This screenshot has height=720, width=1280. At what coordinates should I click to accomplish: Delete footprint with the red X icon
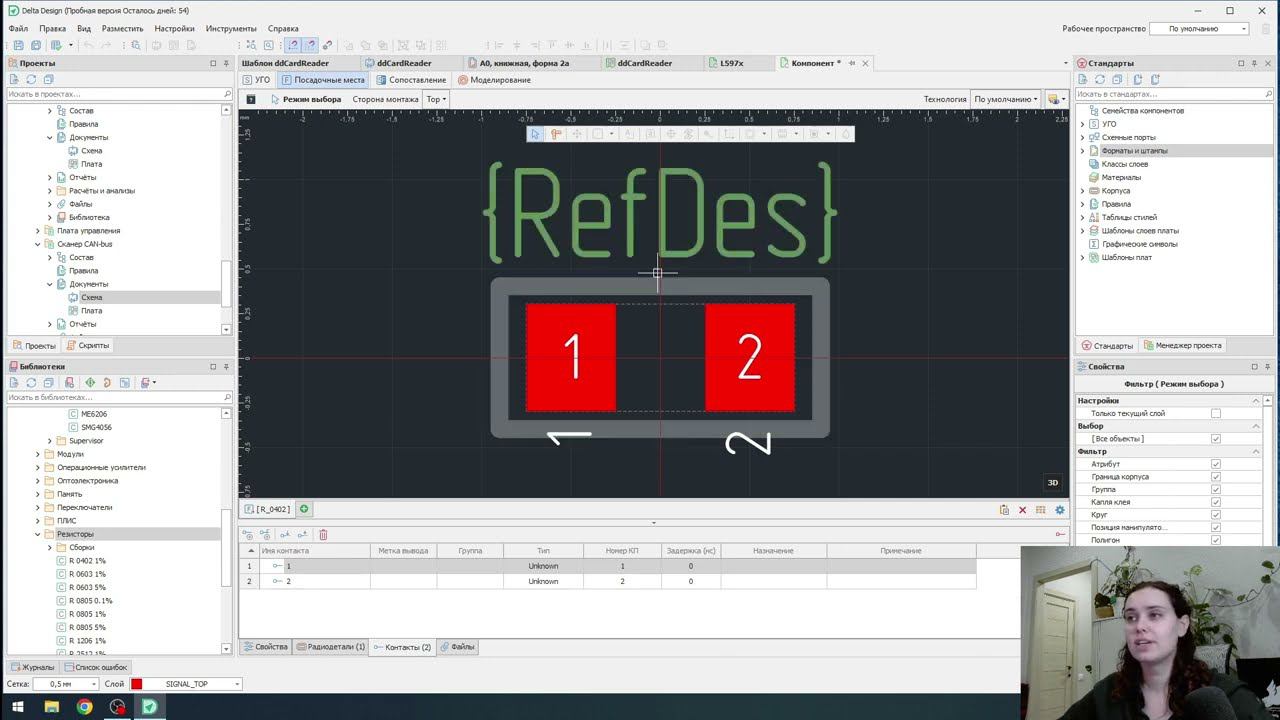pos(1022,510)
